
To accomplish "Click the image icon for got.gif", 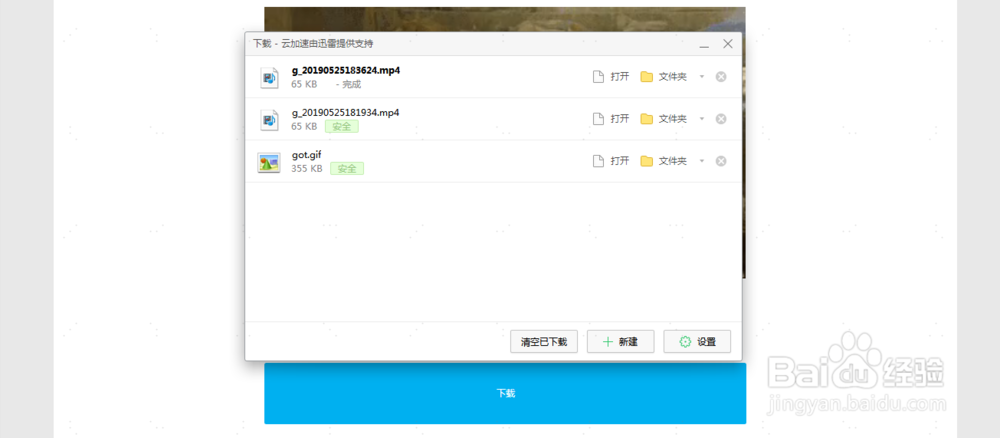I will (269, 162).
